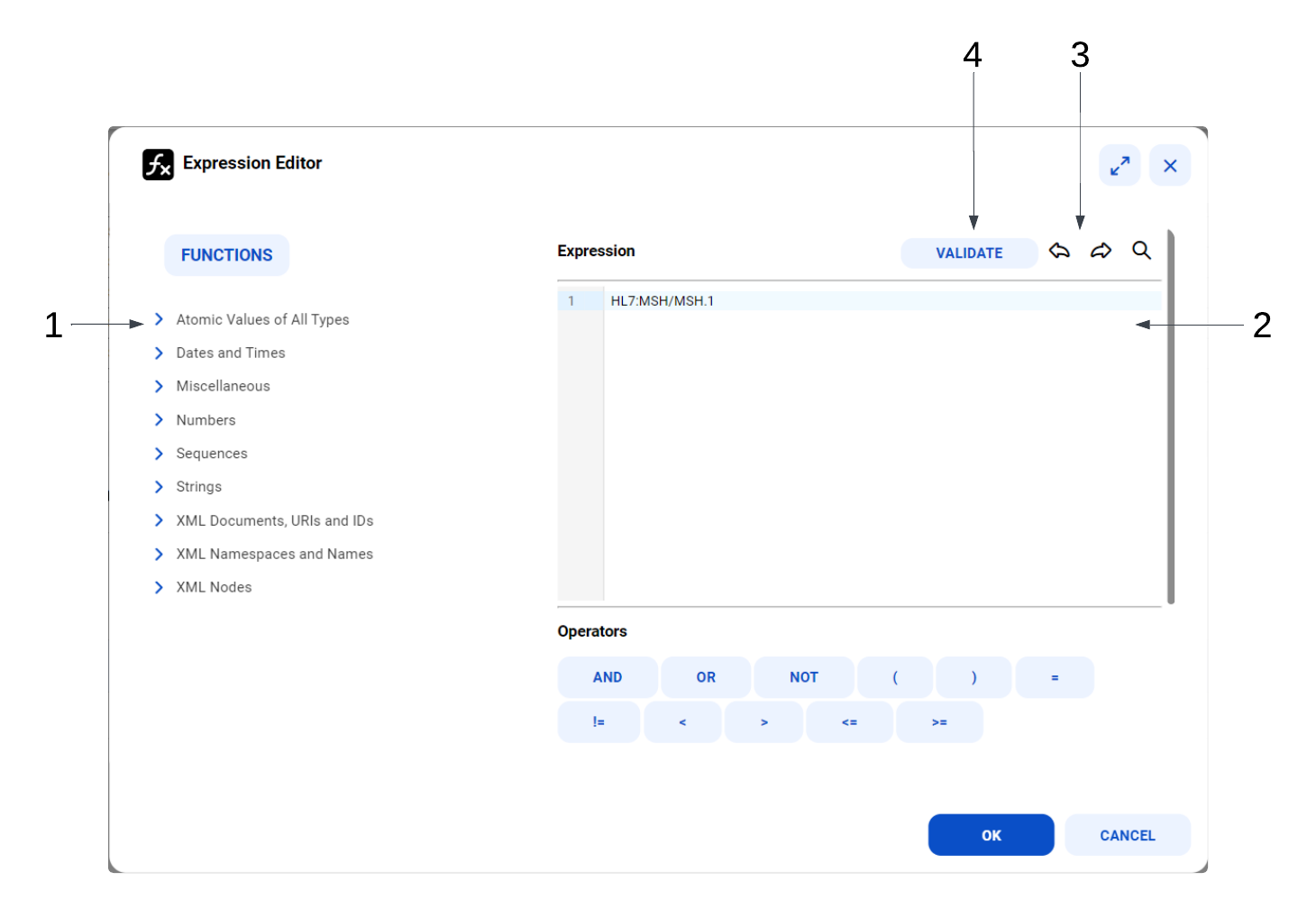Close the Expression Editor dialog
Image resolution: width=1316 pixels, height=909 pixels.
pyautogui.click(x=1170, y=166)
